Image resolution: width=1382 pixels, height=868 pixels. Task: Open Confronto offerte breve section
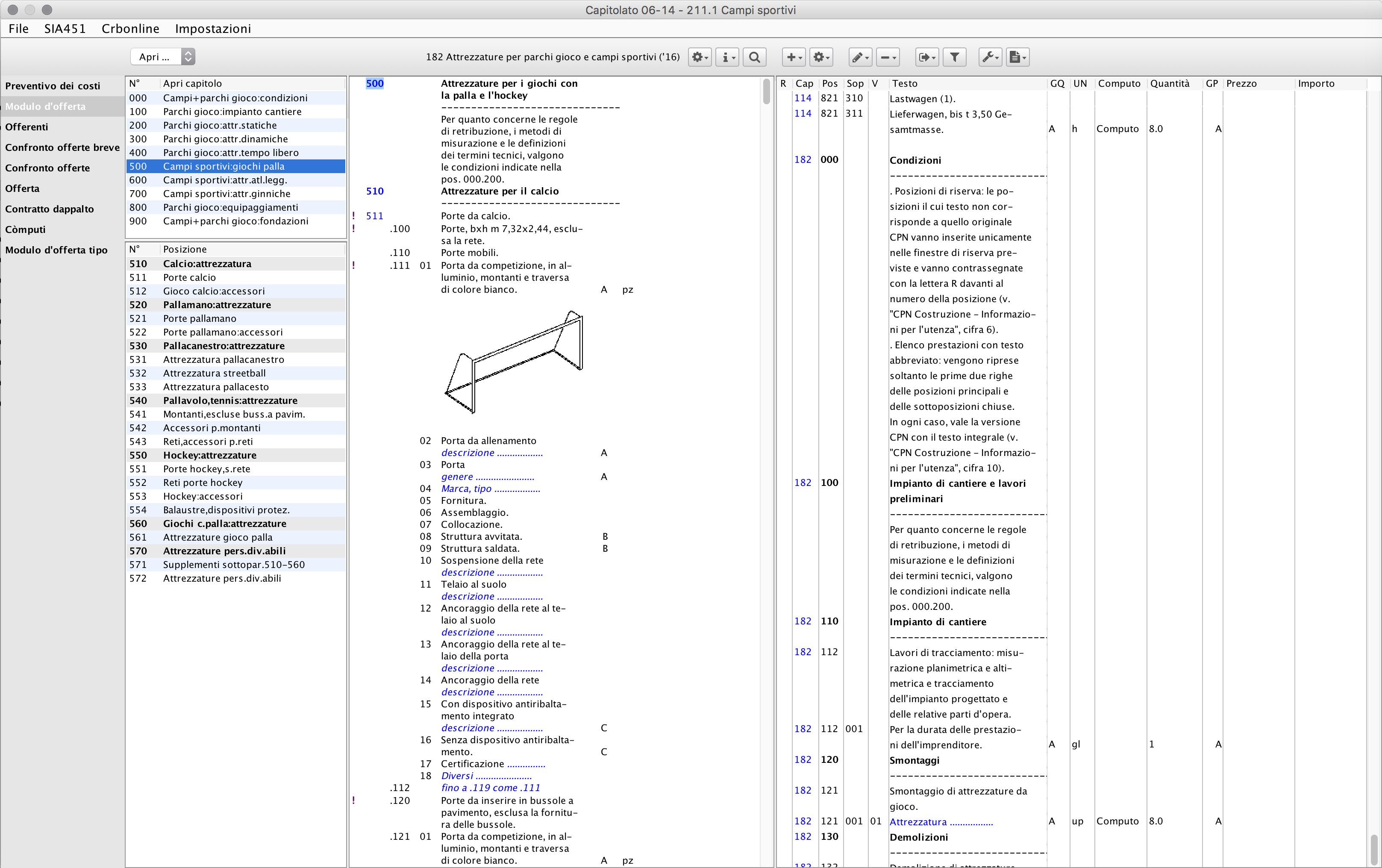[62, 147]
